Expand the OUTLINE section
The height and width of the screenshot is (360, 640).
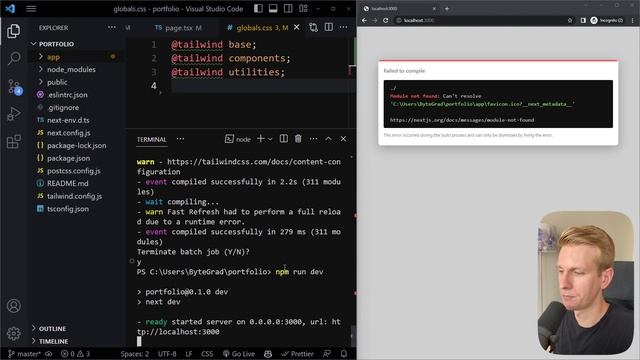52,329
